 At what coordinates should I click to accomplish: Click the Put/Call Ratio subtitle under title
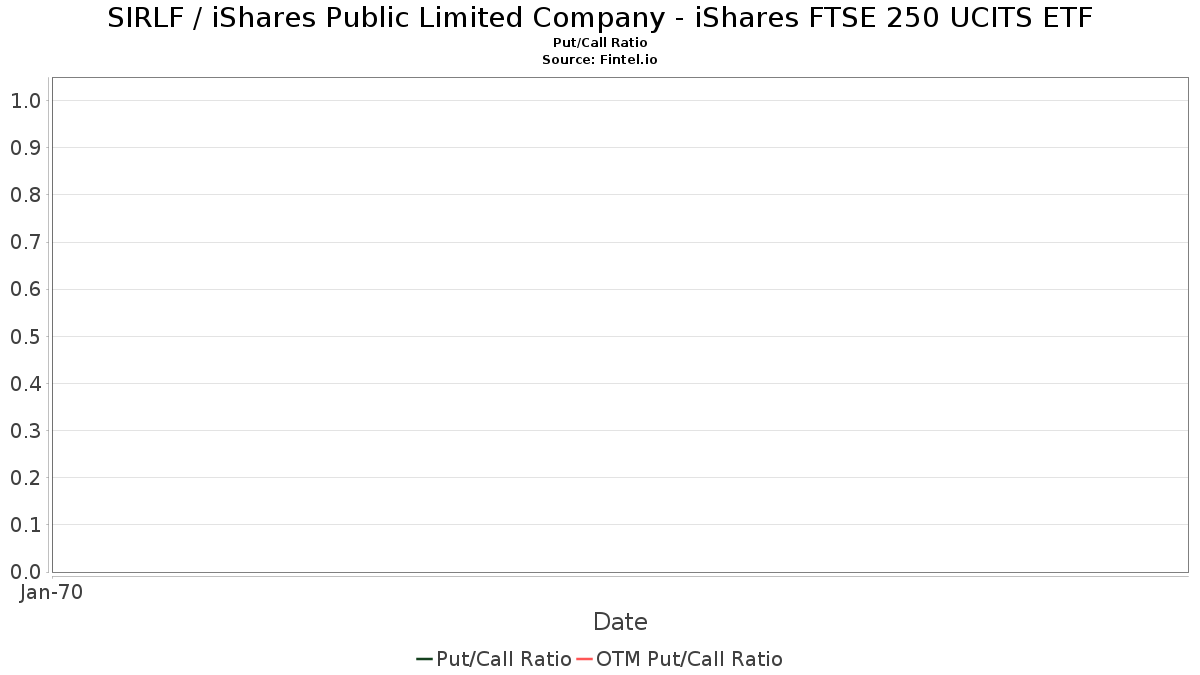pyautogui.click(x=600, y=43)
